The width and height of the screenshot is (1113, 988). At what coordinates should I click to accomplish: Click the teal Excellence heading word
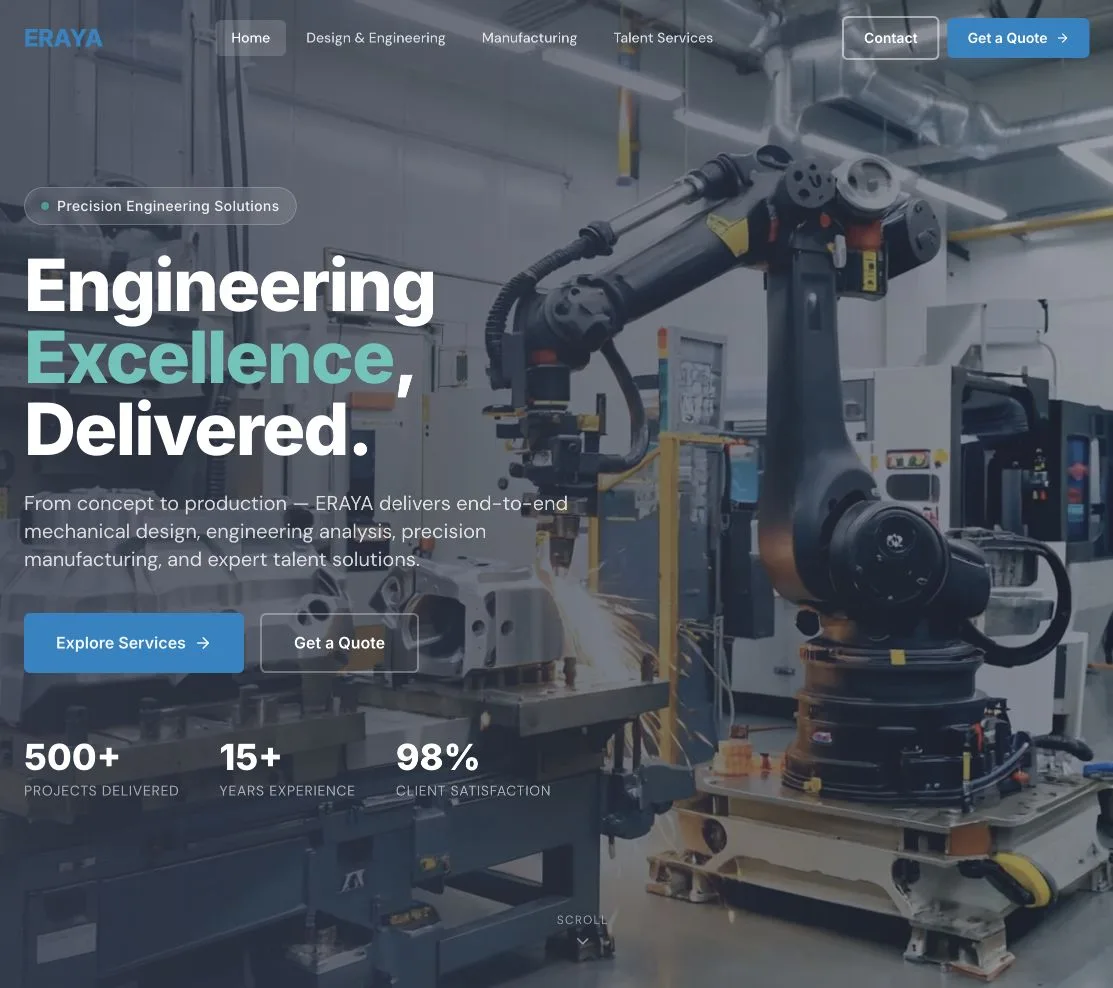click(210, 357)
